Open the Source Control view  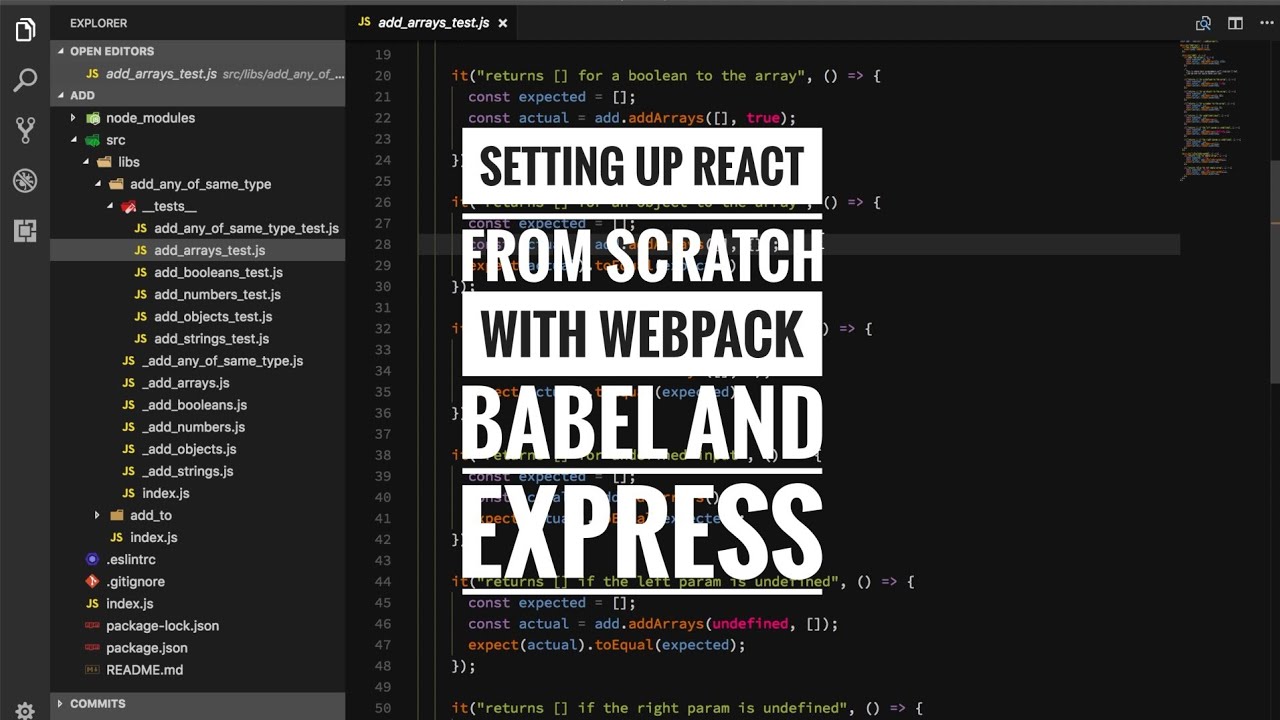(25, 130)
